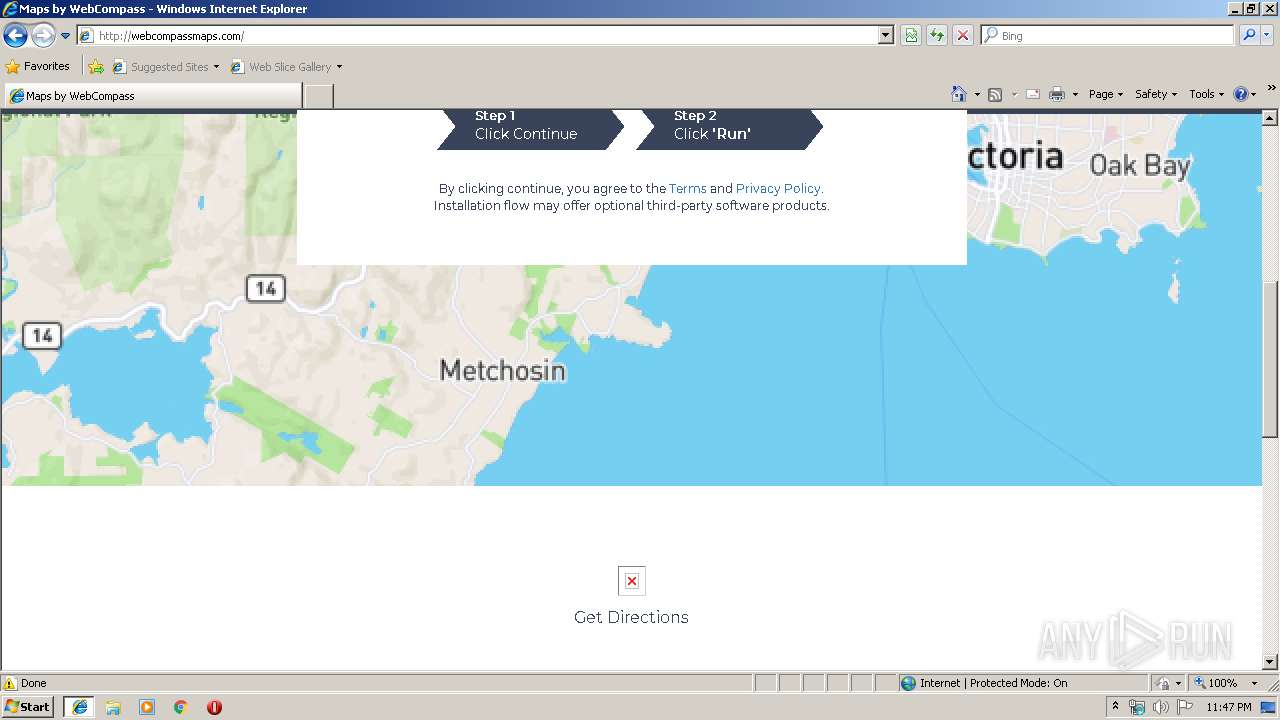Launch Chrome from the taskbar
Viewport: 1280px width, 720px height.
click(181, 707)
